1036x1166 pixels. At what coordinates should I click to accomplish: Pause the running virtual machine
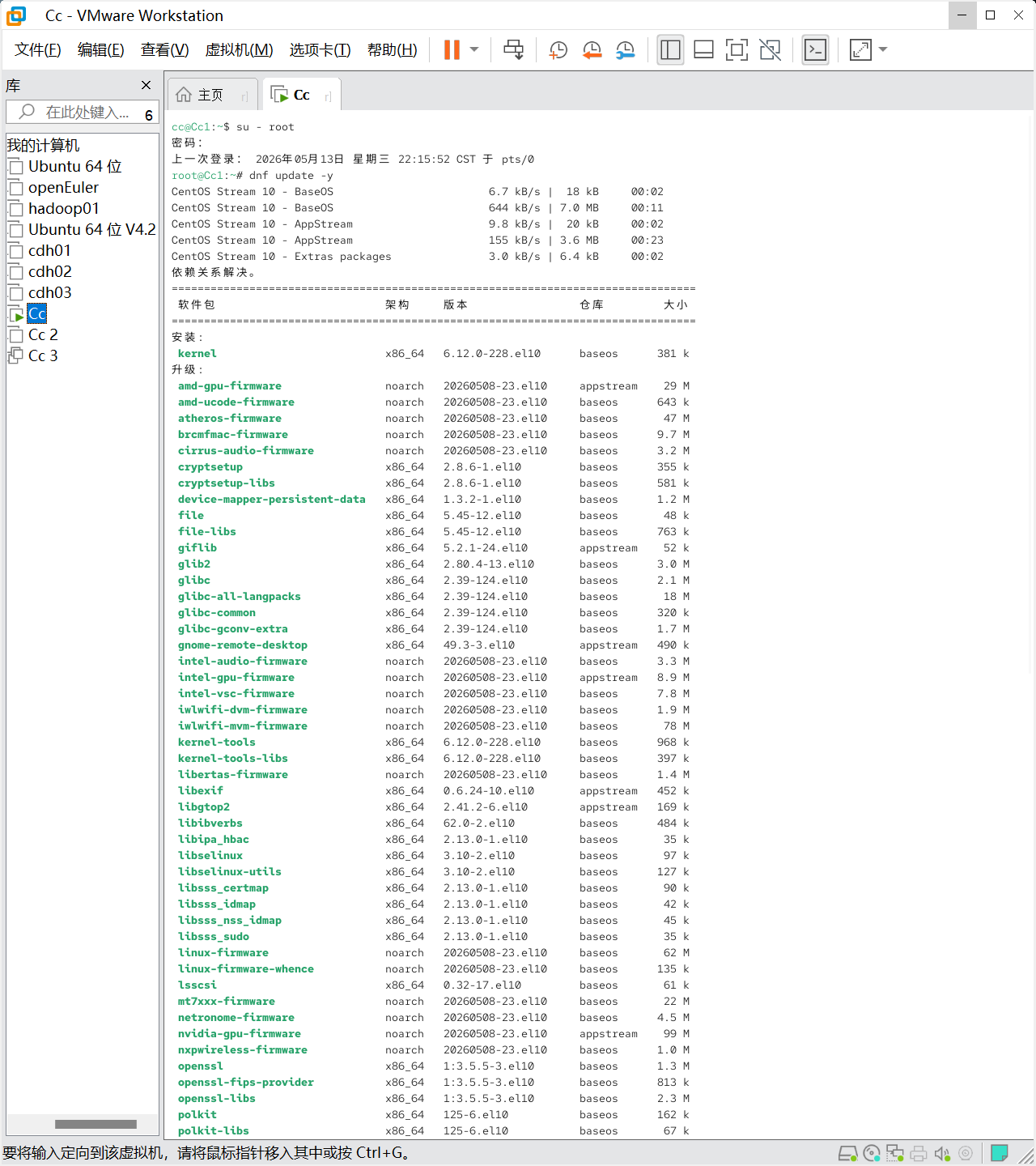pos(452,49)
